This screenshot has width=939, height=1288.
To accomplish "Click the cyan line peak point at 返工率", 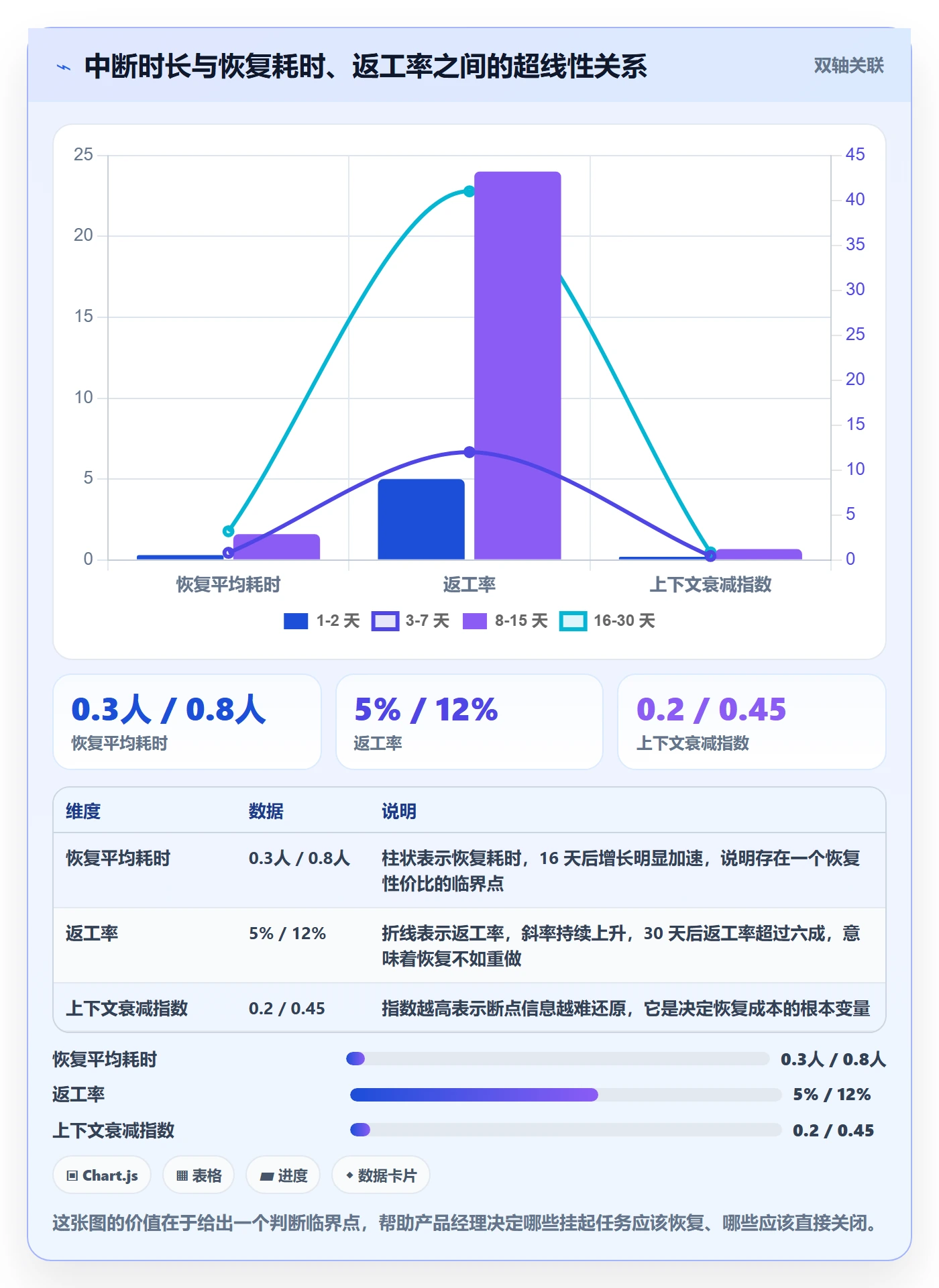I will coord(469,192).
